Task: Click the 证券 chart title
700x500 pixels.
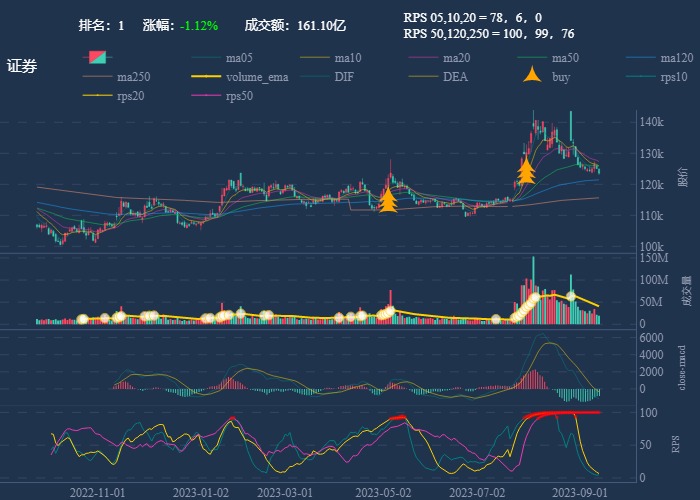Action: tap(22, 67)
